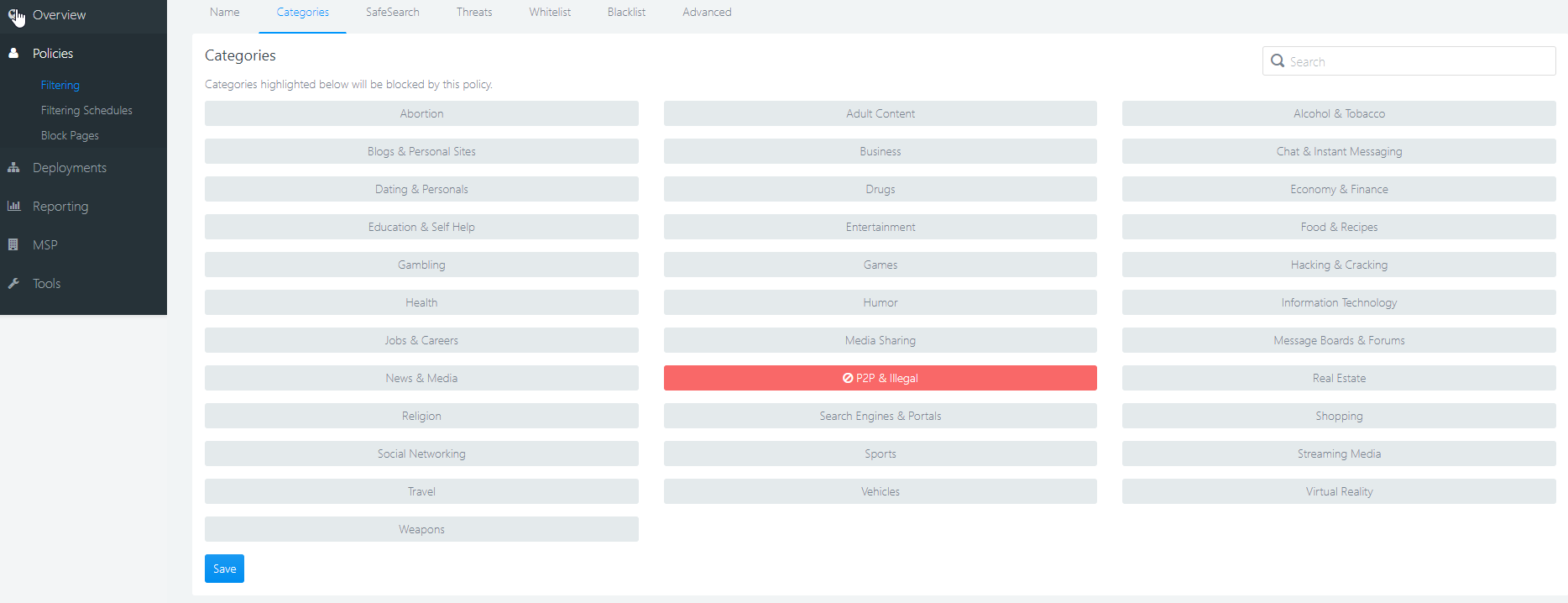Click the blocked symbol on P2P & Illegal

coord(848,378)
